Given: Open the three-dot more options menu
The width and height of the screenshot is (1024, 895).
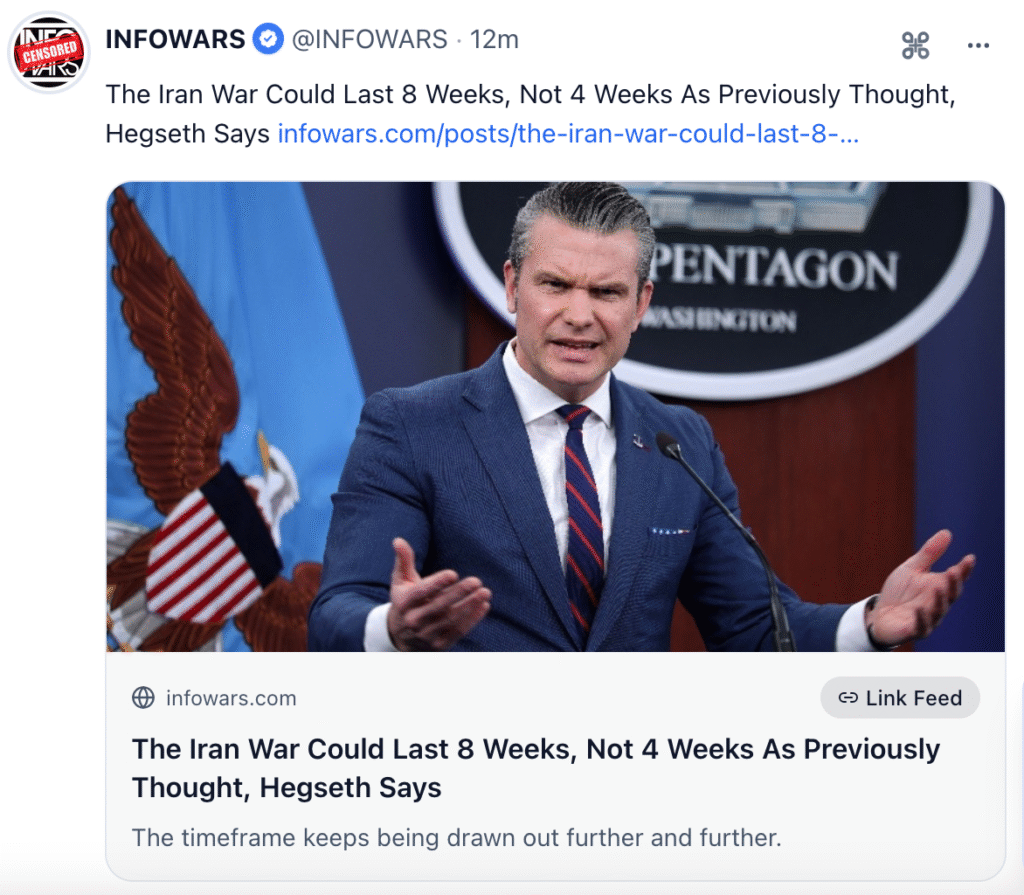Looking at the screenshot, I should click(978, 45).
